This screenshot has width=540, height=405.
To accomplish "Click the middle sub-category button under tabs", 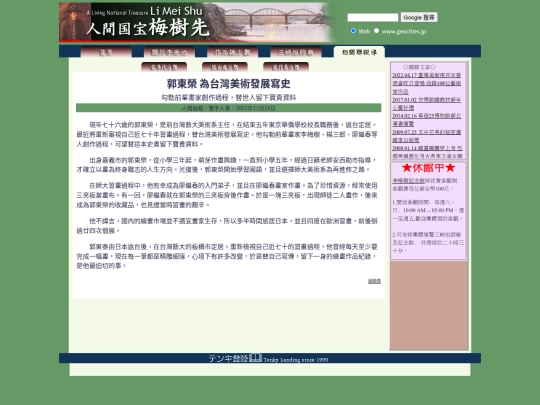I will [225, 67].
